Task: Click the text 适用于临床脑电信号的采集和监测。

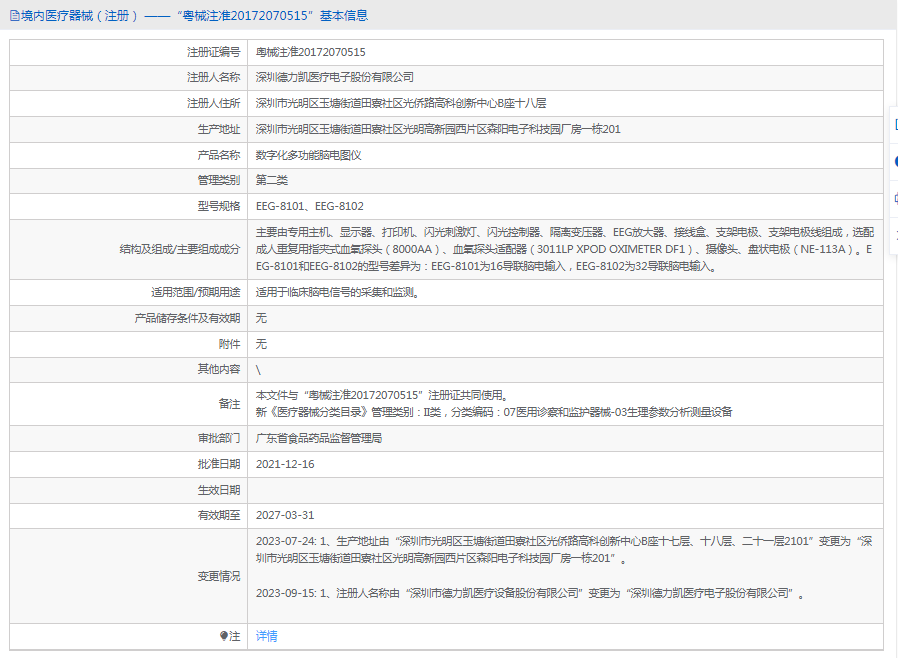Action: tap(340, 293)
